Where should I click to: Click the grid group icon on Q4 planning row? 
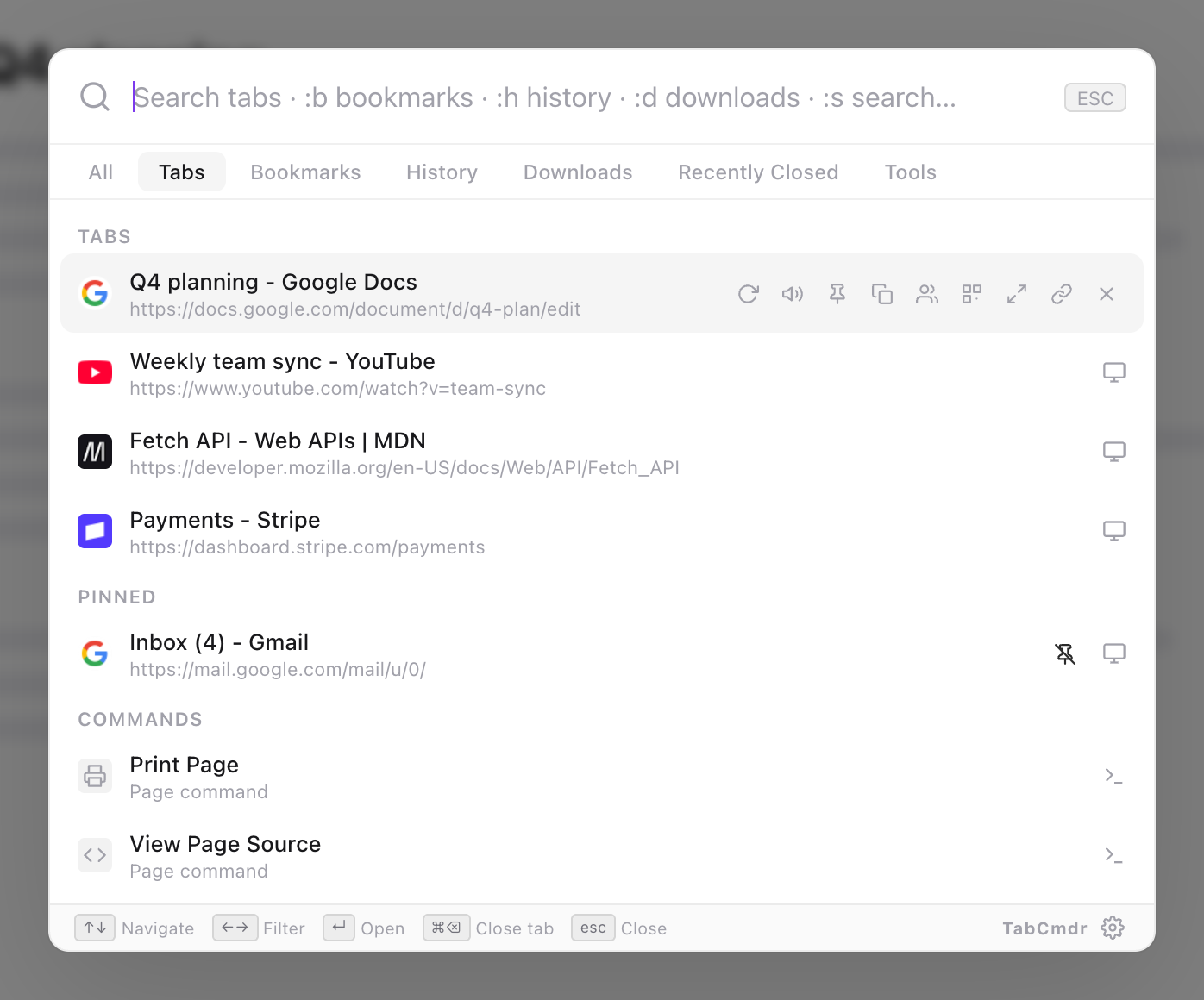coord(972,294)
